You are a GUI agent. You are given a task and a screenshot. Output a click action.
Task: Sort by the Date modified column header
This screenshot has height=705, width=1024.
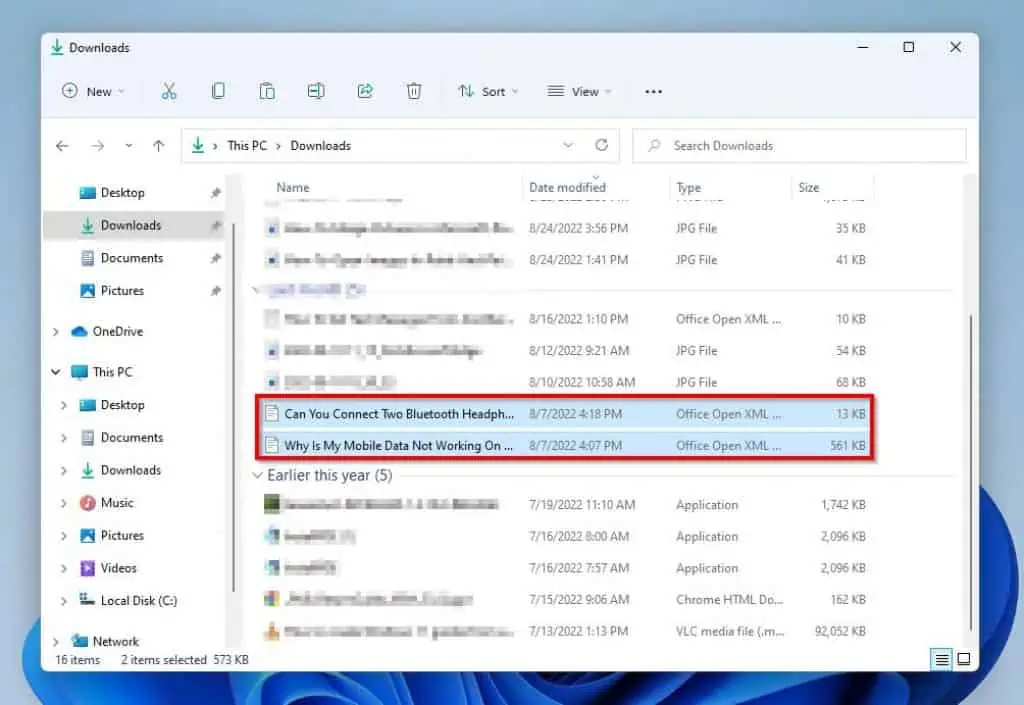[568, 187]
